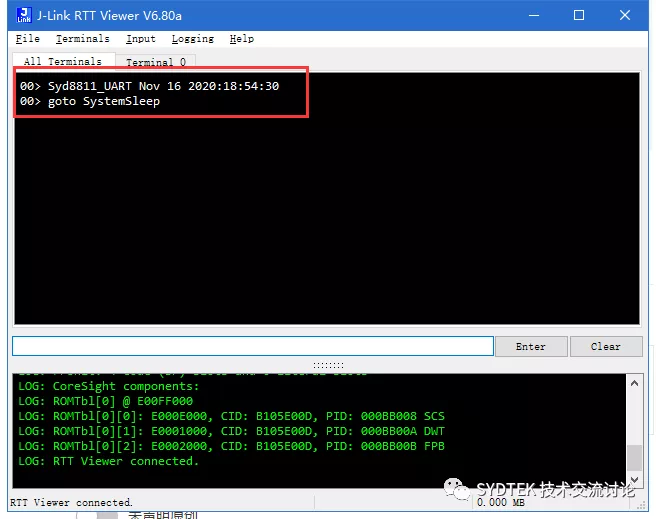This screenshot has height=519, width=656.
Task: Click the Enter button to send input
Action: click(x=531, y=347)
